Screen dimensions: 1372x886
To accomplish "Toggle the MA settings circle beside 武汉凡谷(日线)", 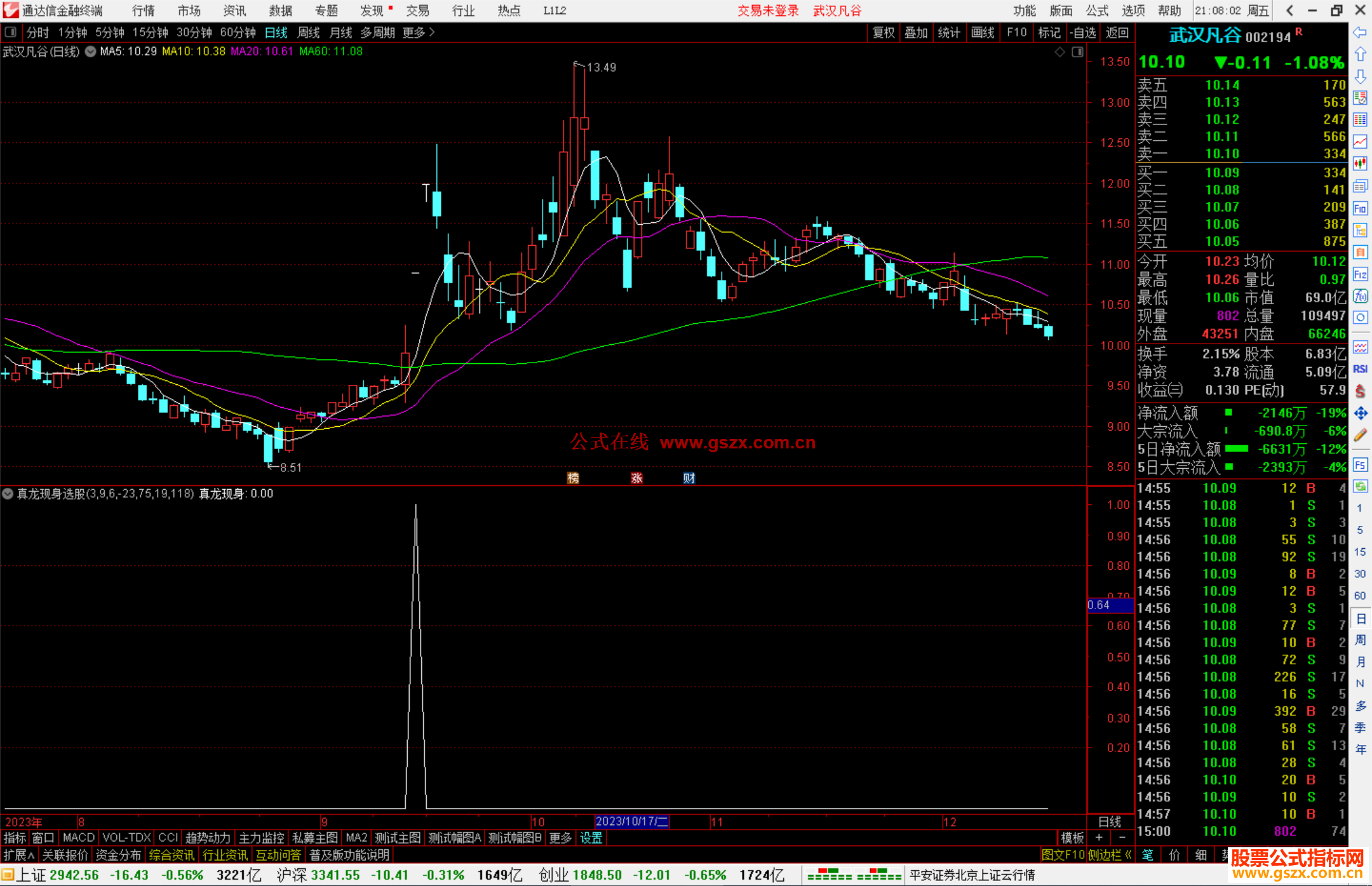I will [90, 51].
